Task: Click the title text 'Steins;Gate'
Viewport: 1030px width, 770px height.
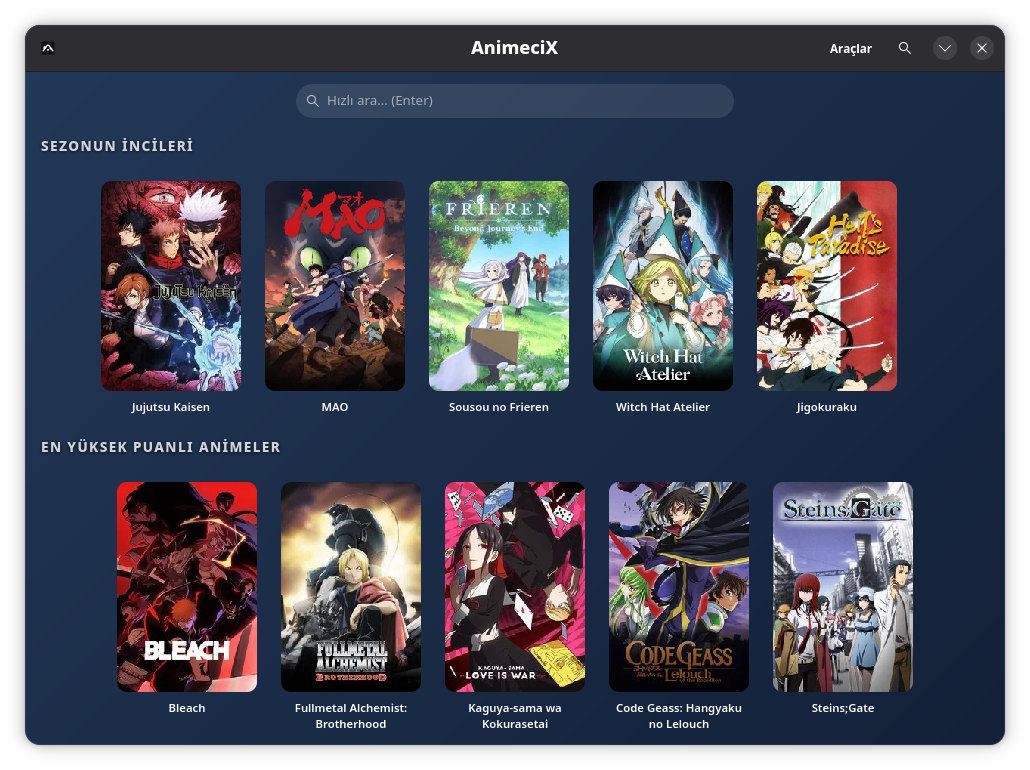Action: [x=843, y=708]
